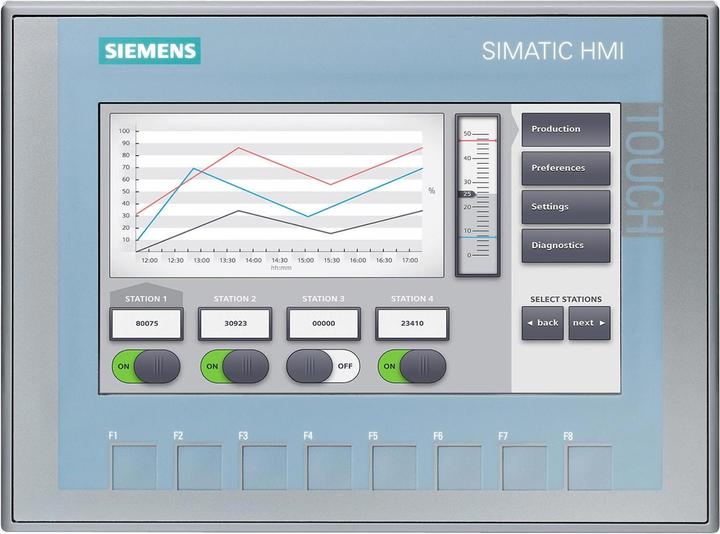The image size is (720, 534).
Task: Click the gauge slider marker at 25
Action: tap(467, 194)
